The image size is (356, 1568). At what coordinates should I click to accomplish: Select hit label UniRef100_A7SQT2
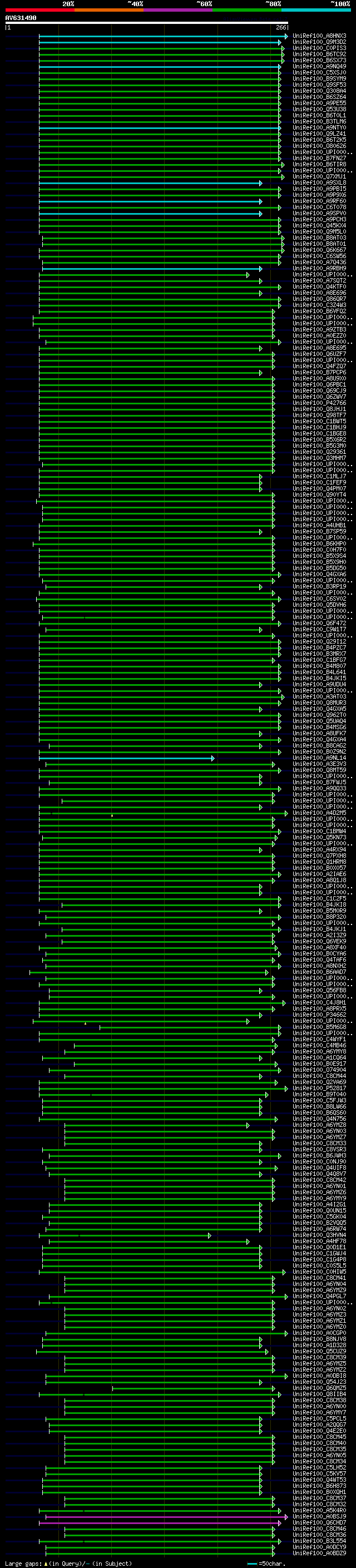319,280
